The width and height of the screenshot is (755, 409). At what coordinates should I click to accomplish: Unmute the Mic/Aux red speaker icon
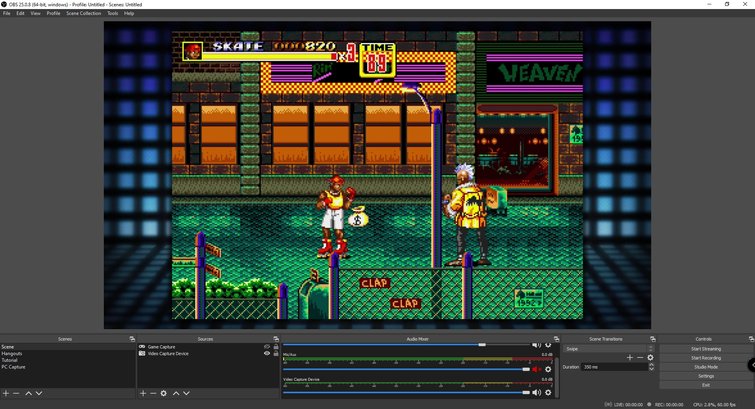pos(536,369)
